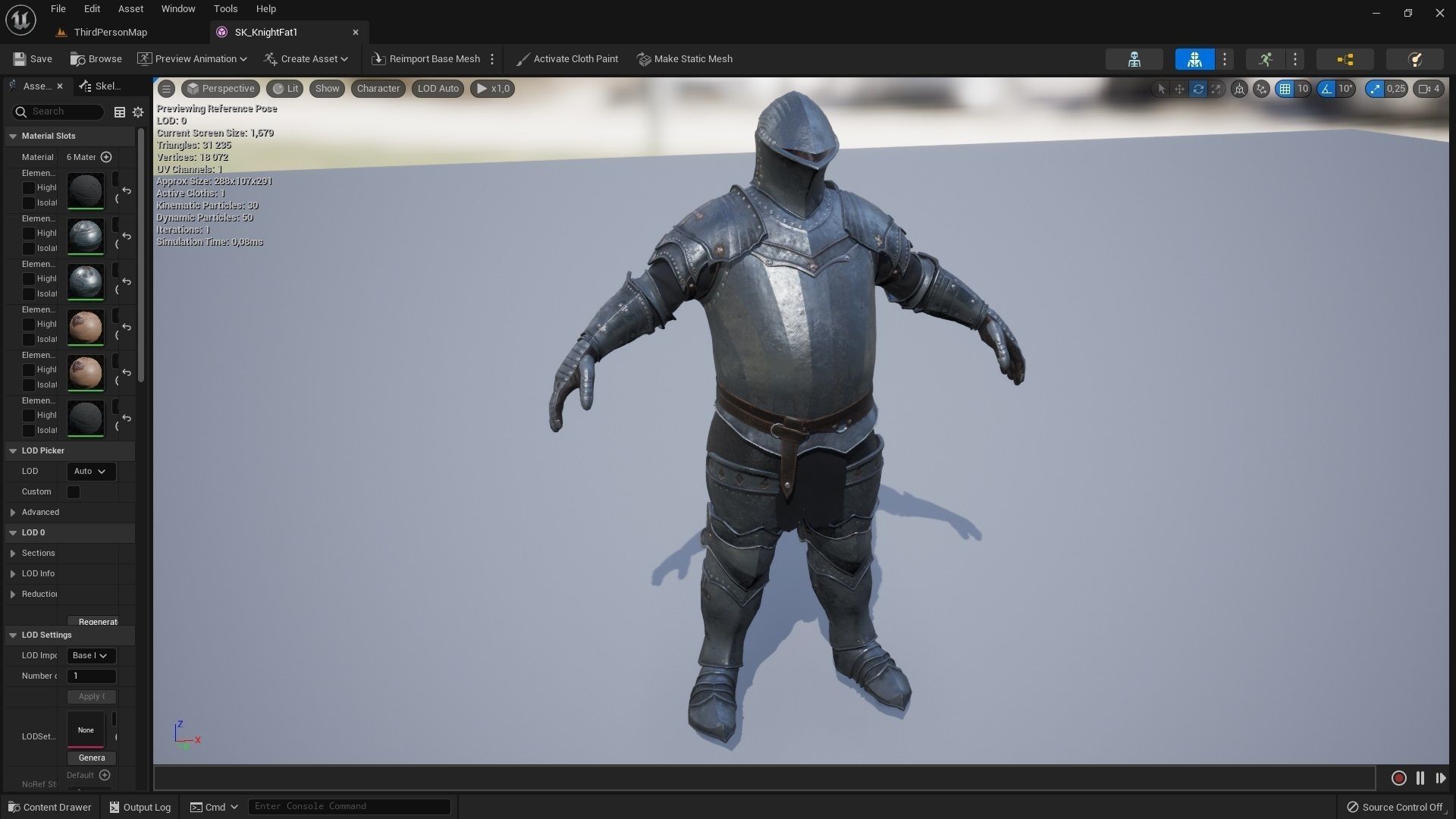Open Animation mode running-figure icon

pyautogui.click(x=1266, y=59)
